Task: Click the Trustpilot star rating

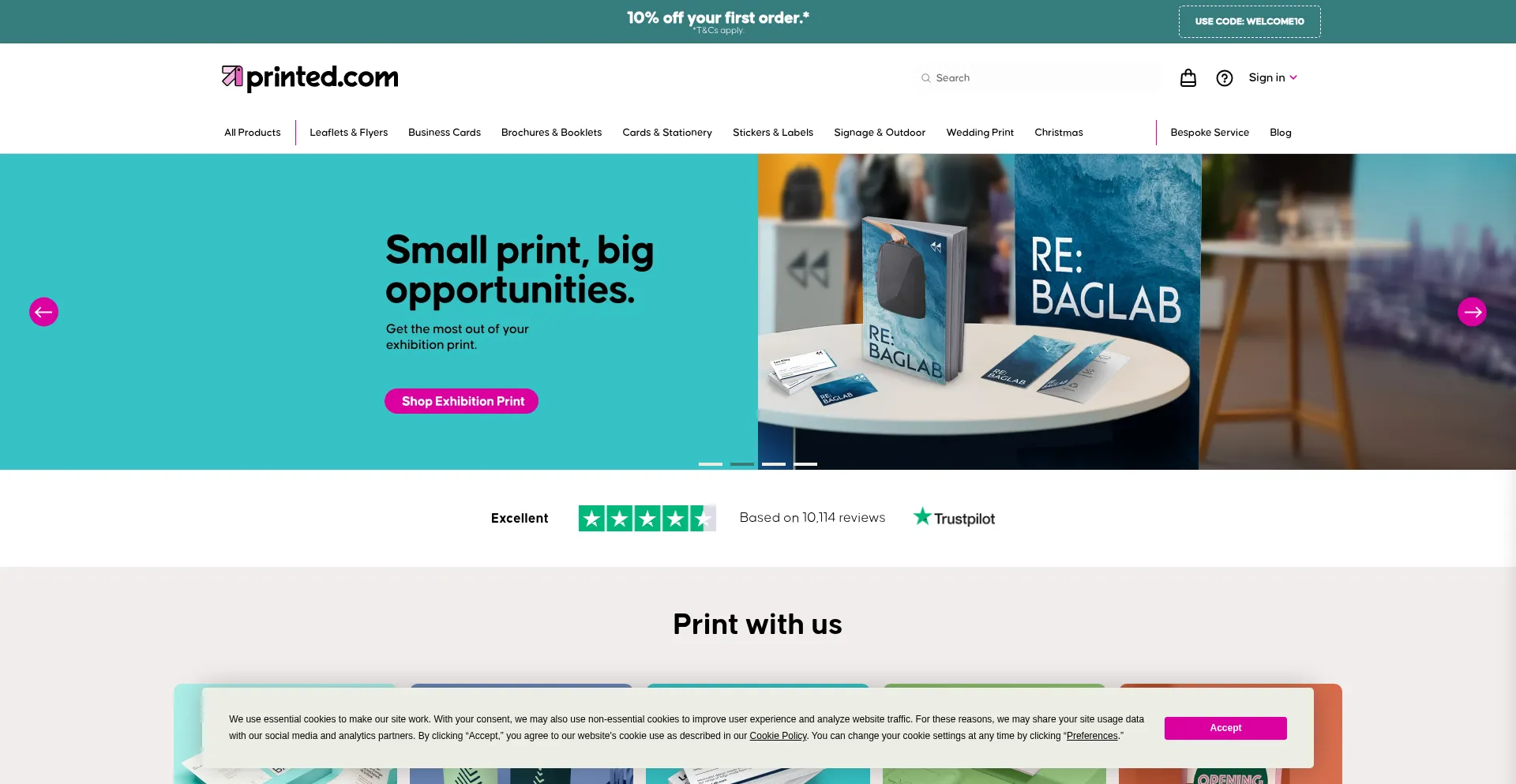Action: [x=647, y=518]
